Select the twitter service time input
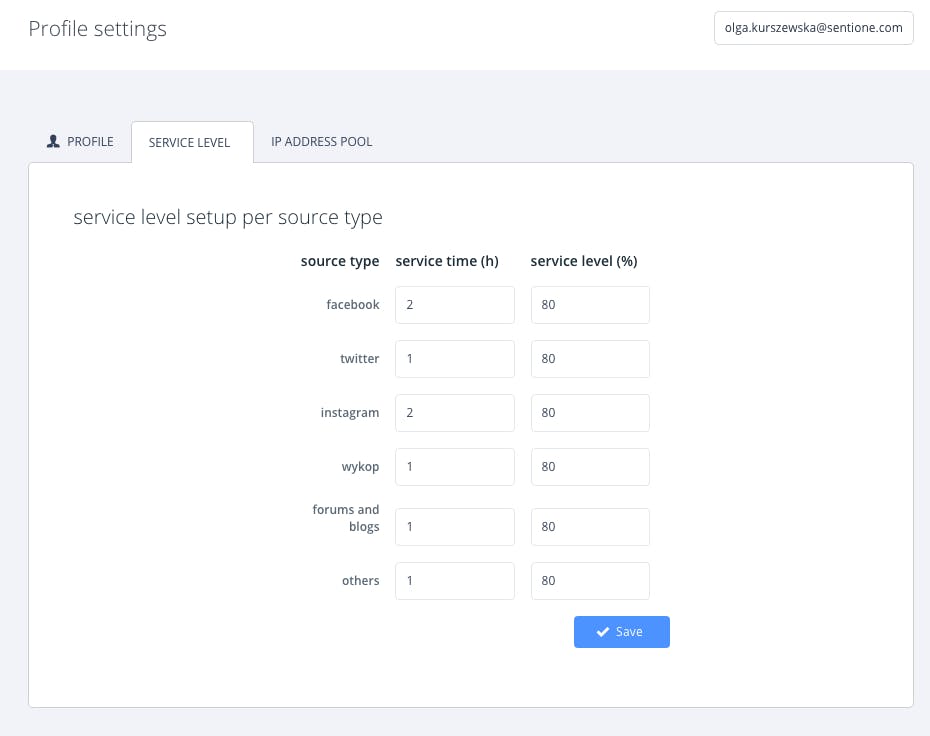930x736 pixels. pos(454,359)
